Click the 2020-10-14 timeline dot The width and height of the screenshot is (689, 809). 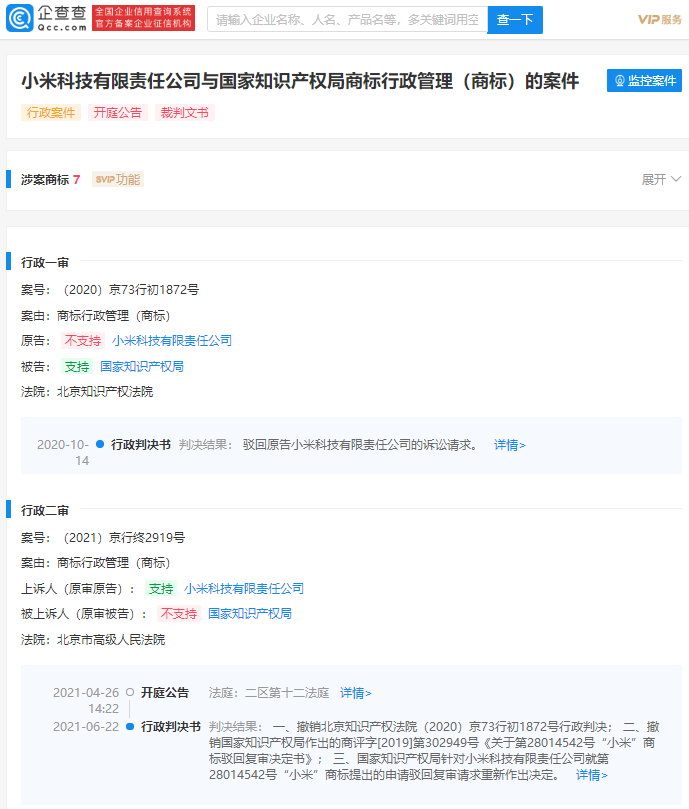pos(100,444)
